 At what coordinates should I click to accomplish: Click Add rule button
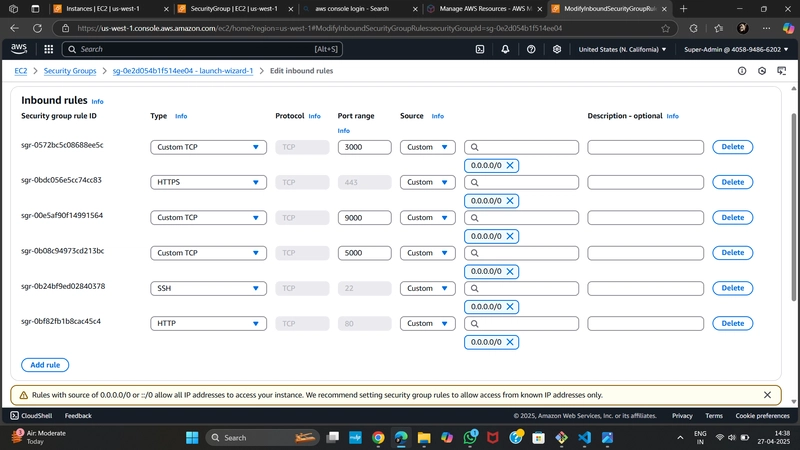(45, 365)
